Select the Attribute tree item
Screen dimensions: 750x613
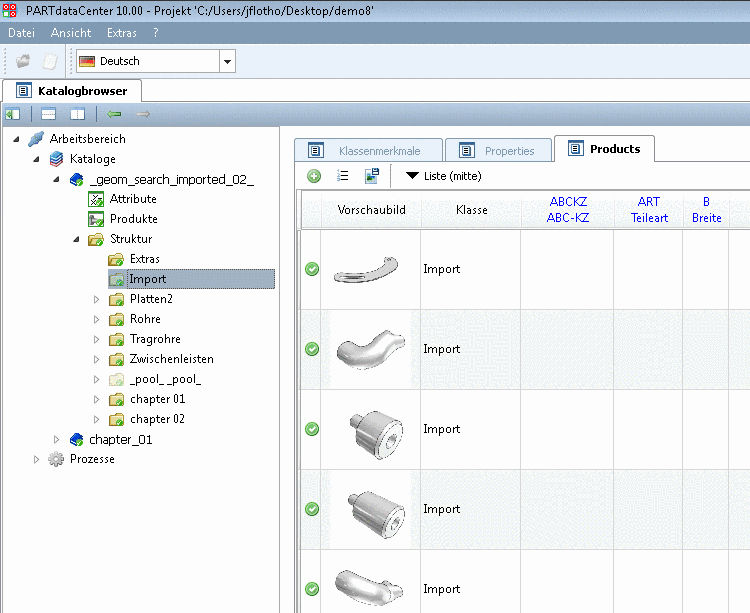point(133,199)
